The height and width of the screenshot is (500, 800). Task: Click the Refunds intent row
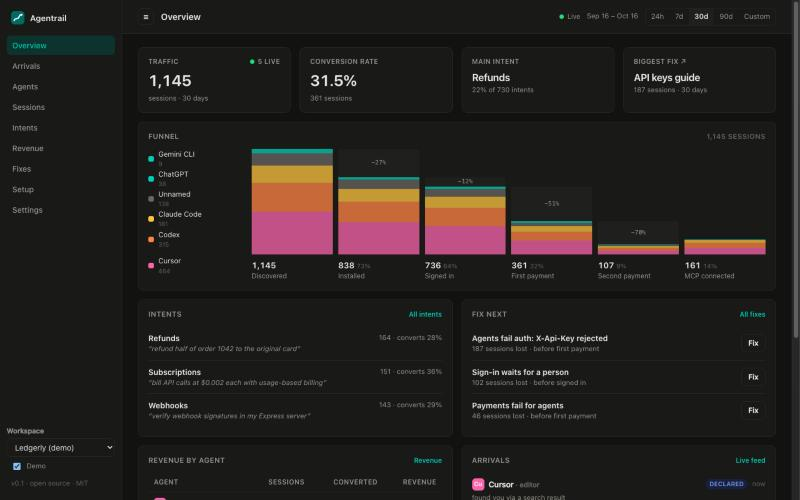coord(295,343)
